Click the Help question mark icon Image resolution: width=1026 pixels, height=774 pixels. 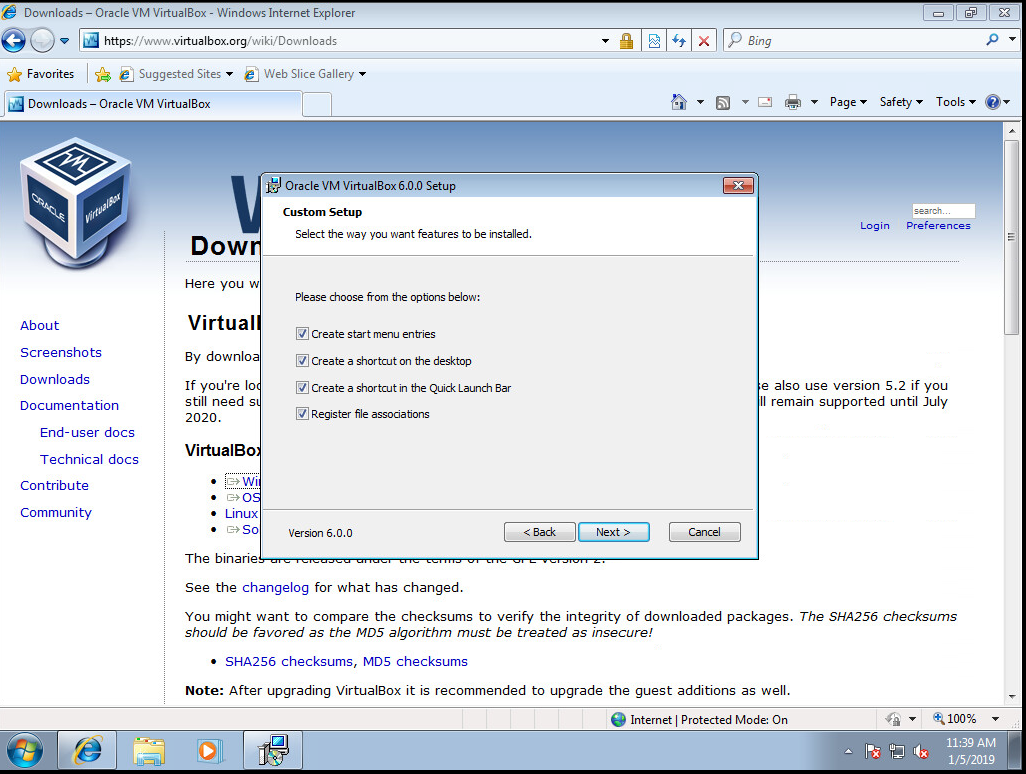[x=993, y=102]
